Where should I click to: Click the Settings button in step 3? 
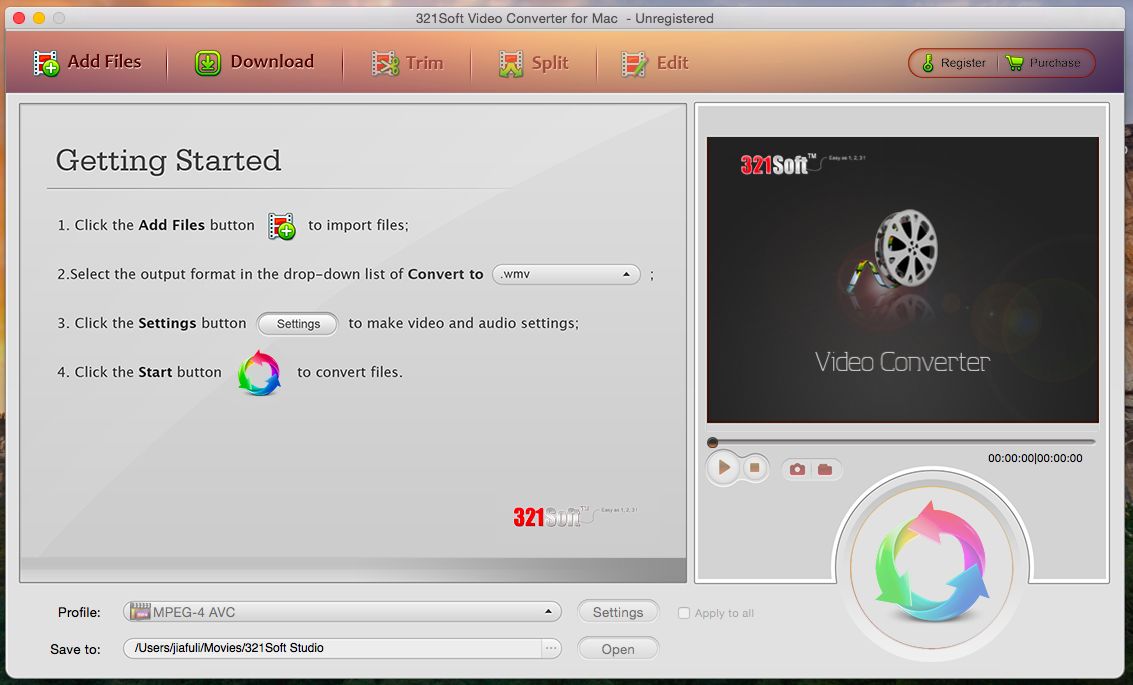tap(298, 324)
